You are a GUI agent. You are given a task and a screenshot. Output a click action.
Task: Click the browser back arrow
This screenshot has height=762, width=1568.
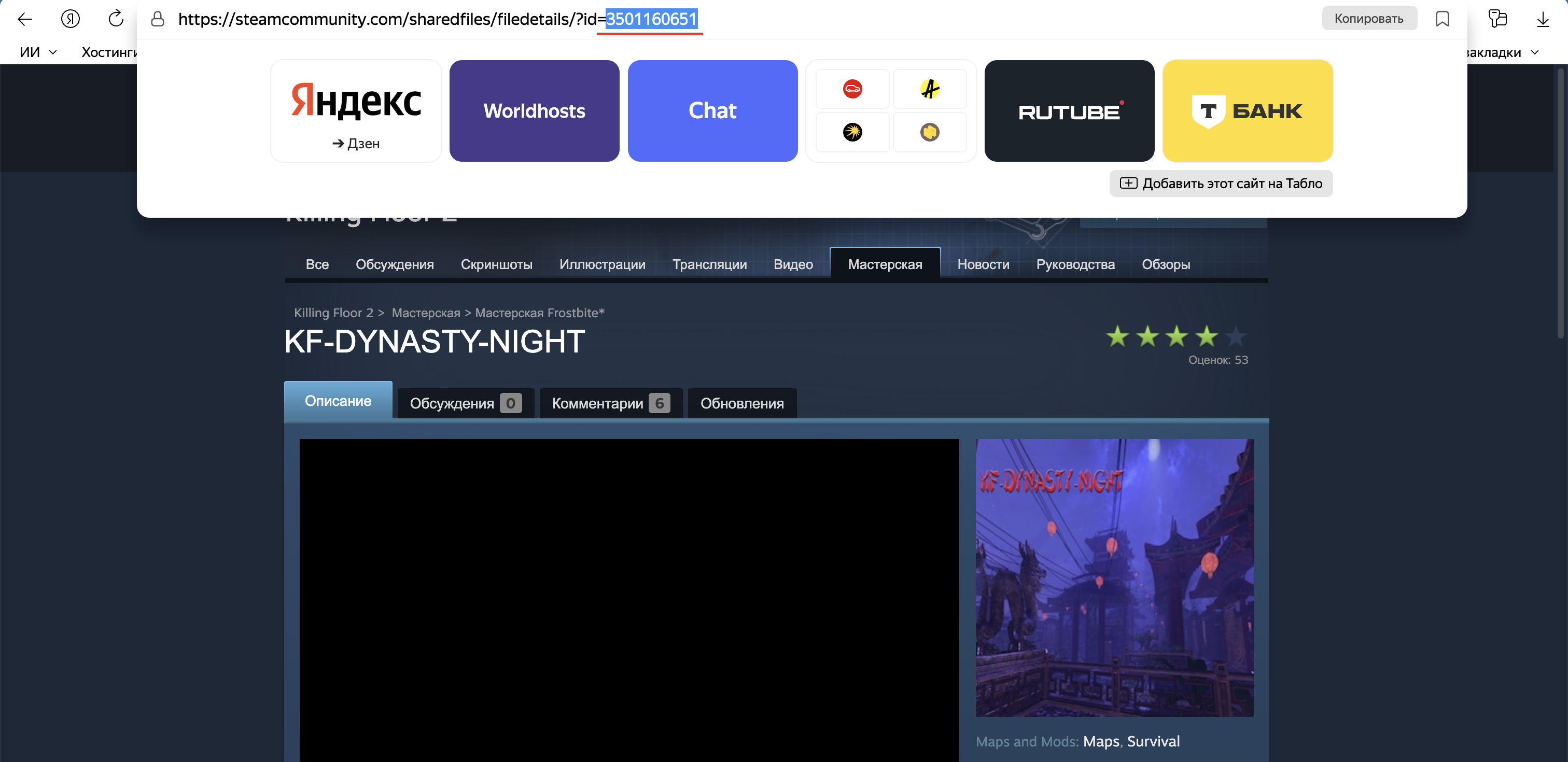point(25,19)
